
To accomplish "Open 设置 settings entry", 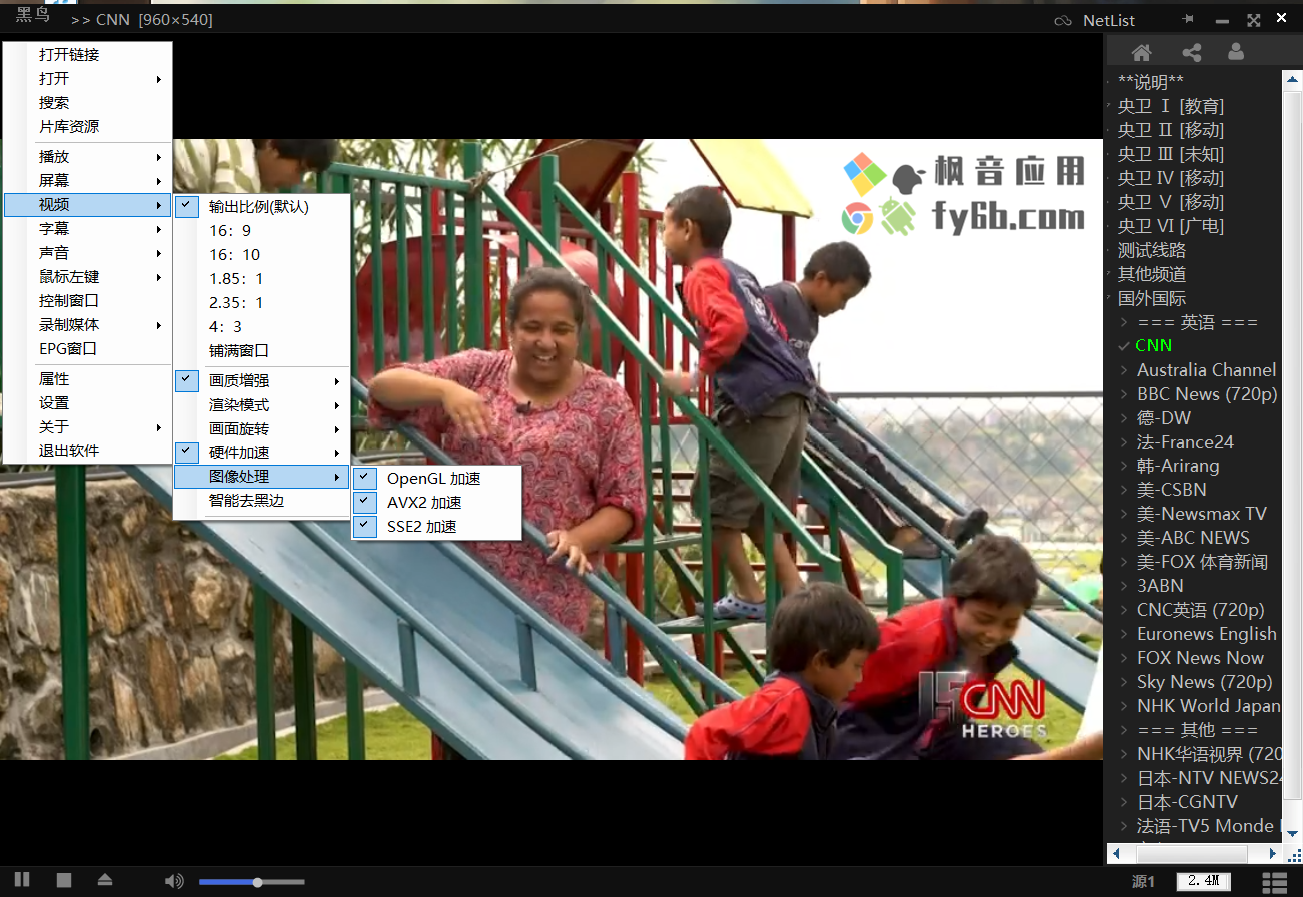I will coord(88,403).
